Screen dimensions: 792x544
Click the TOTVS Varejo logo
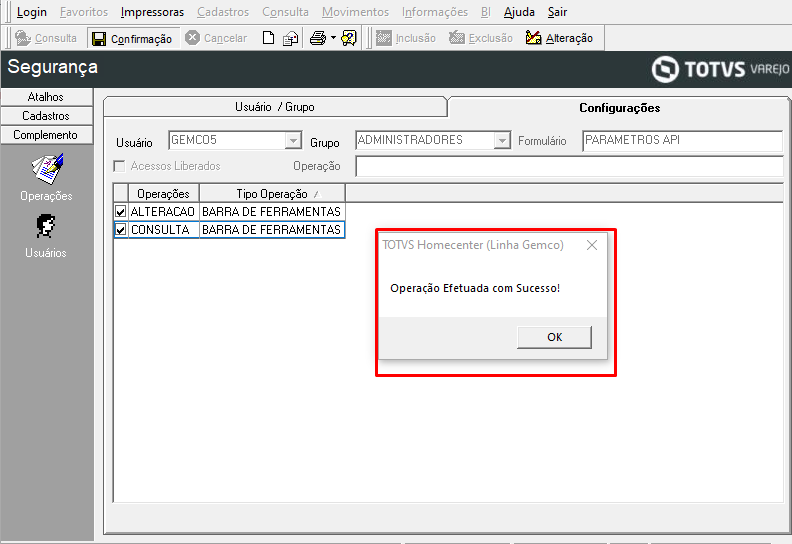pos(720,69)
